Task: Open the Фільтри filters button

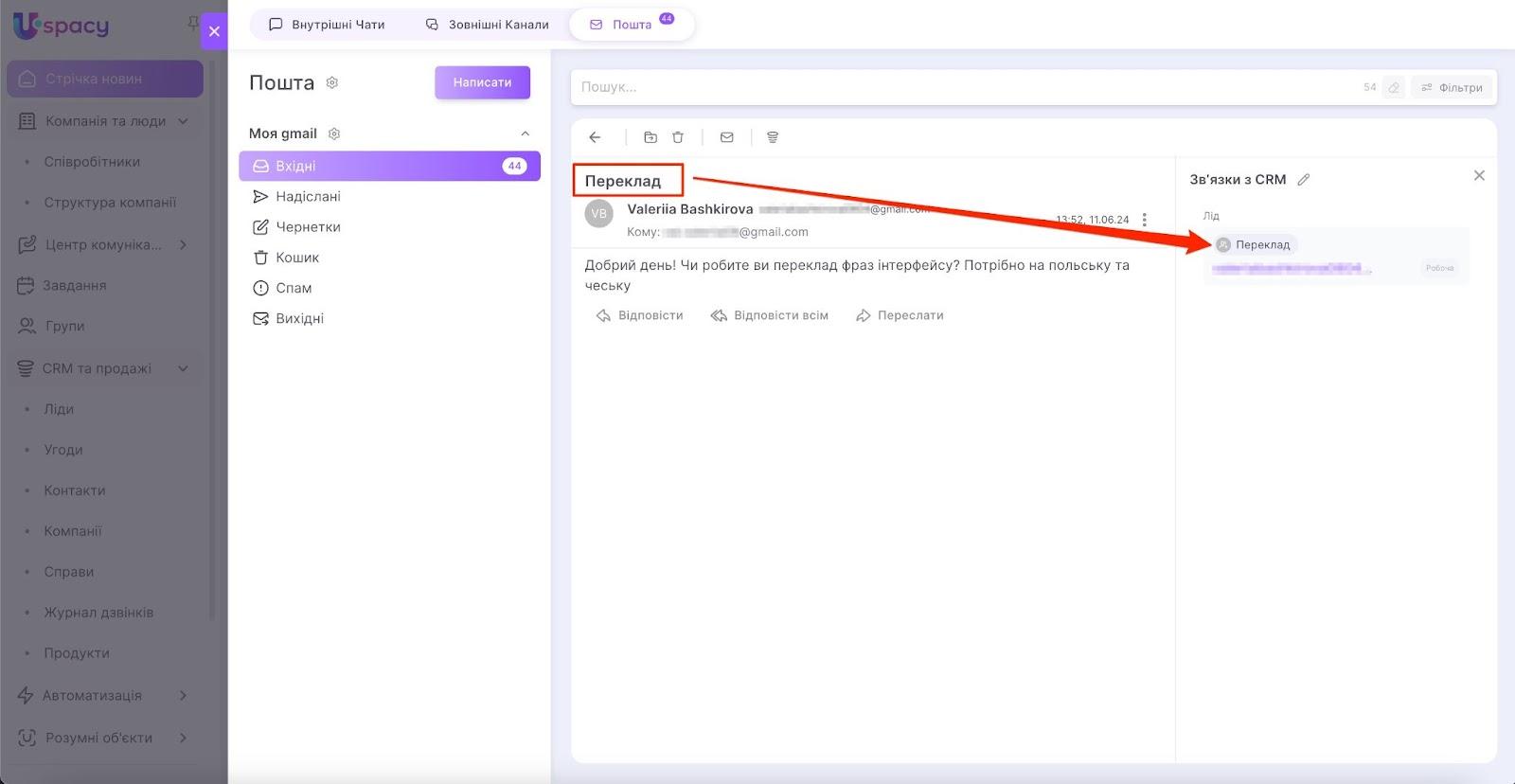Action: point(1453,87)
